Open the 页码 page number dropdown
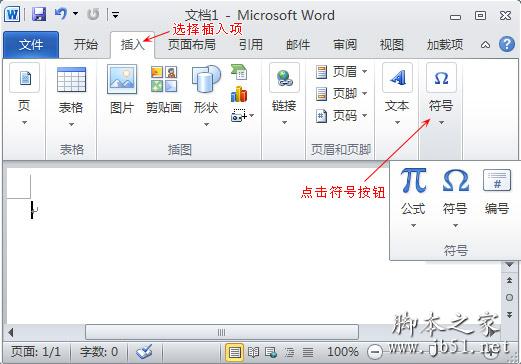Viewport: 521px width, 364px height. [x=341, y=116]
